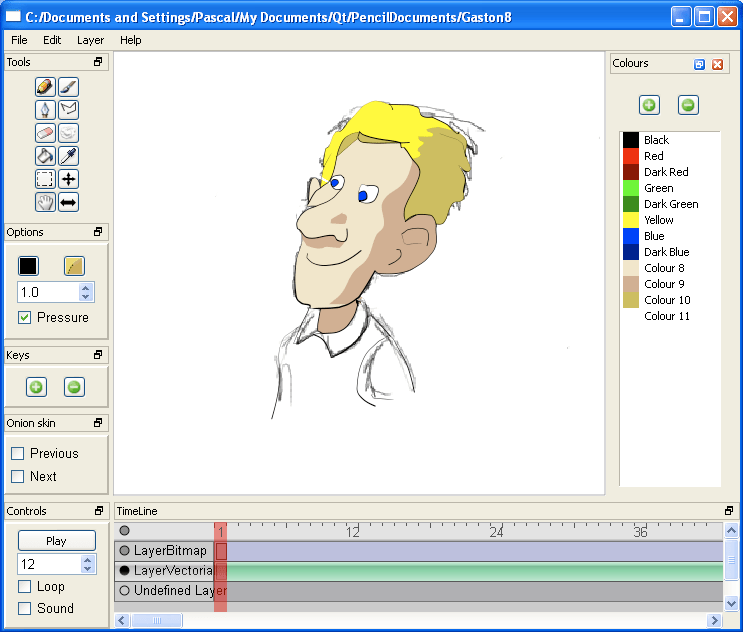Turn on the Loop checkbox
743x632 pixels.
tap(25, 587)
